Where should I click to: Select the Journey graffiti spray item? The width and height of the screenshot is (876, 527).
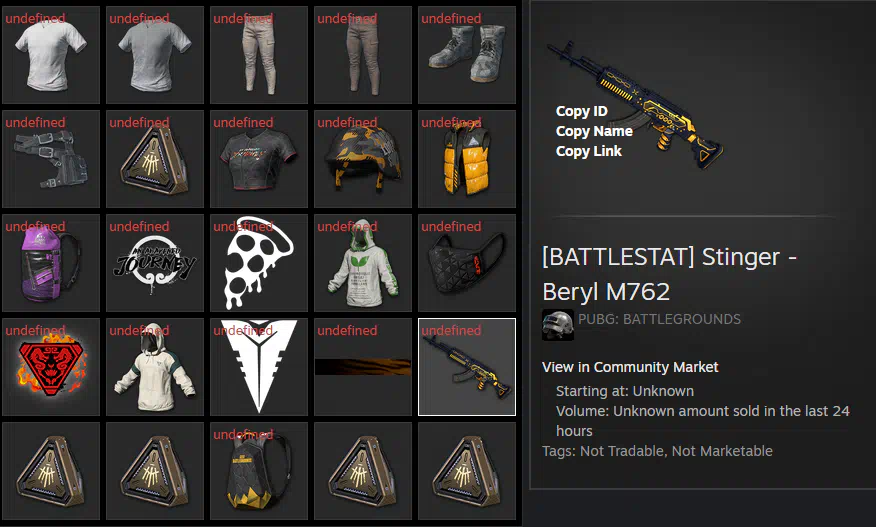[155, 263]
